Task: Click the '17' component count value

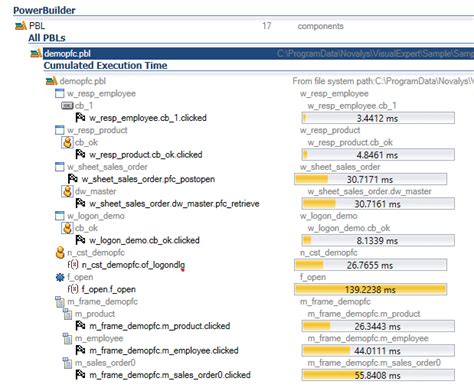Action: [267, 26]
